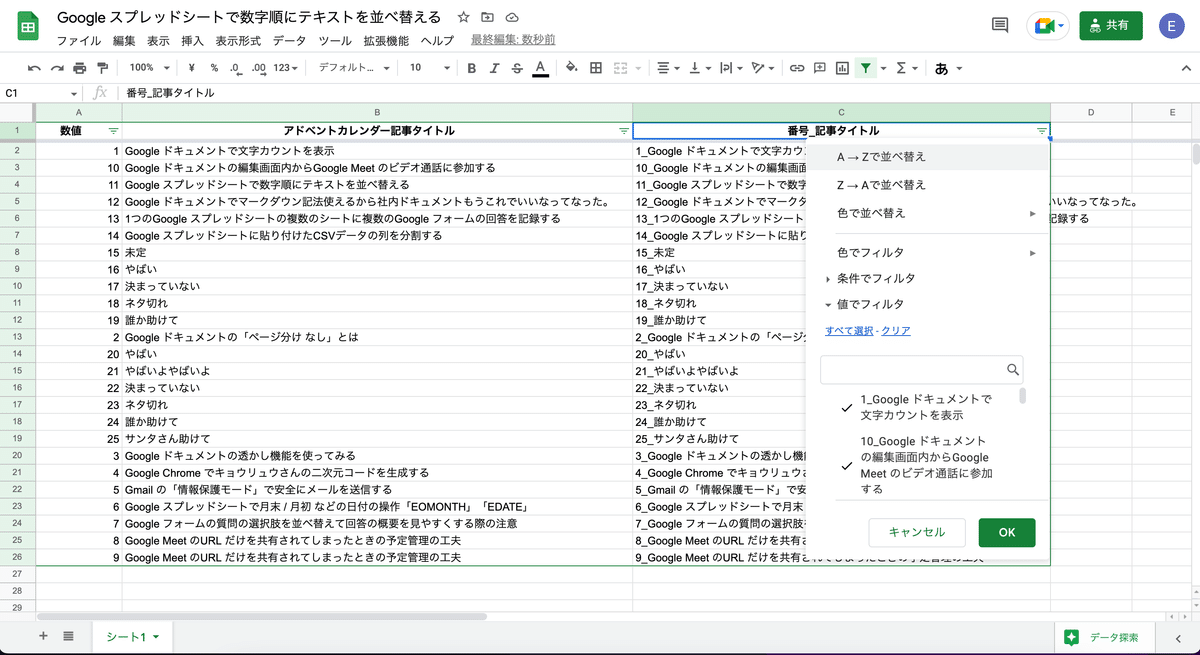Open the borders tool
Viewport: 1200px width, 655px height.
596,68
